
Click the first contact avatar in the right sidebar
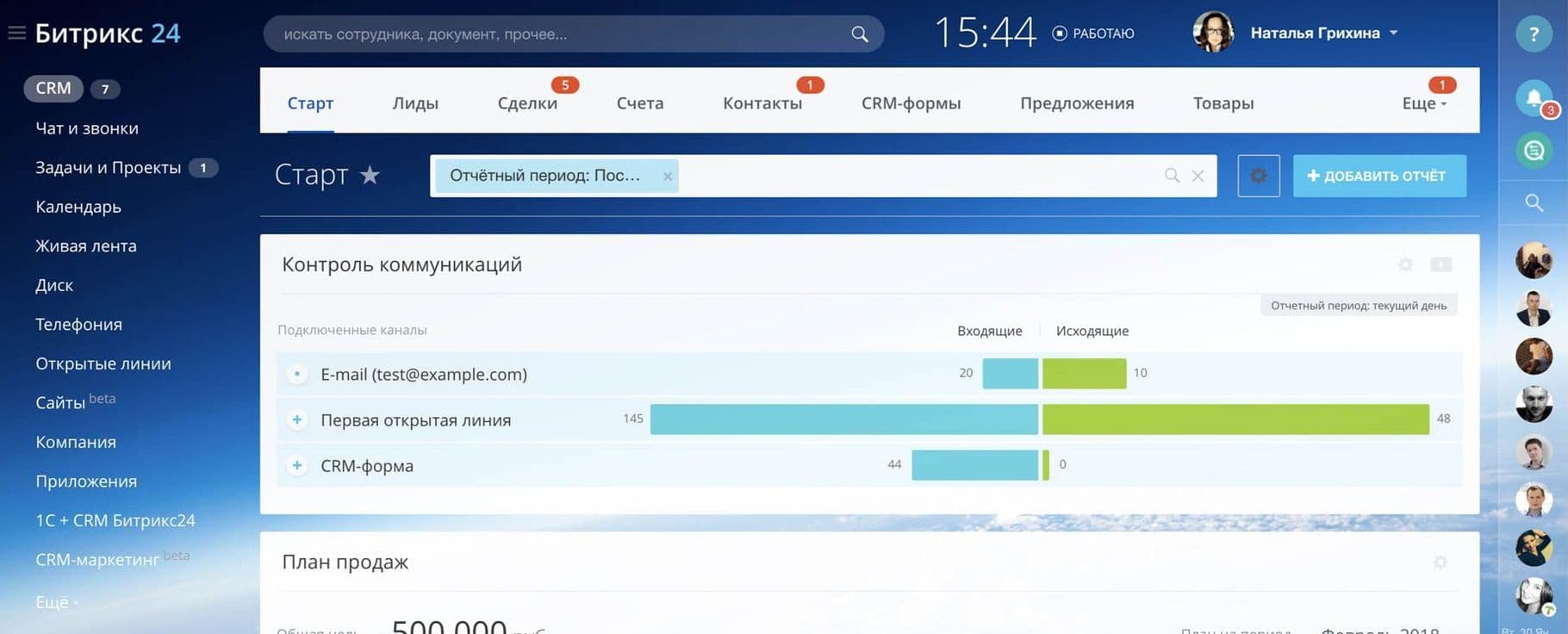click(x=1534, y=260)
